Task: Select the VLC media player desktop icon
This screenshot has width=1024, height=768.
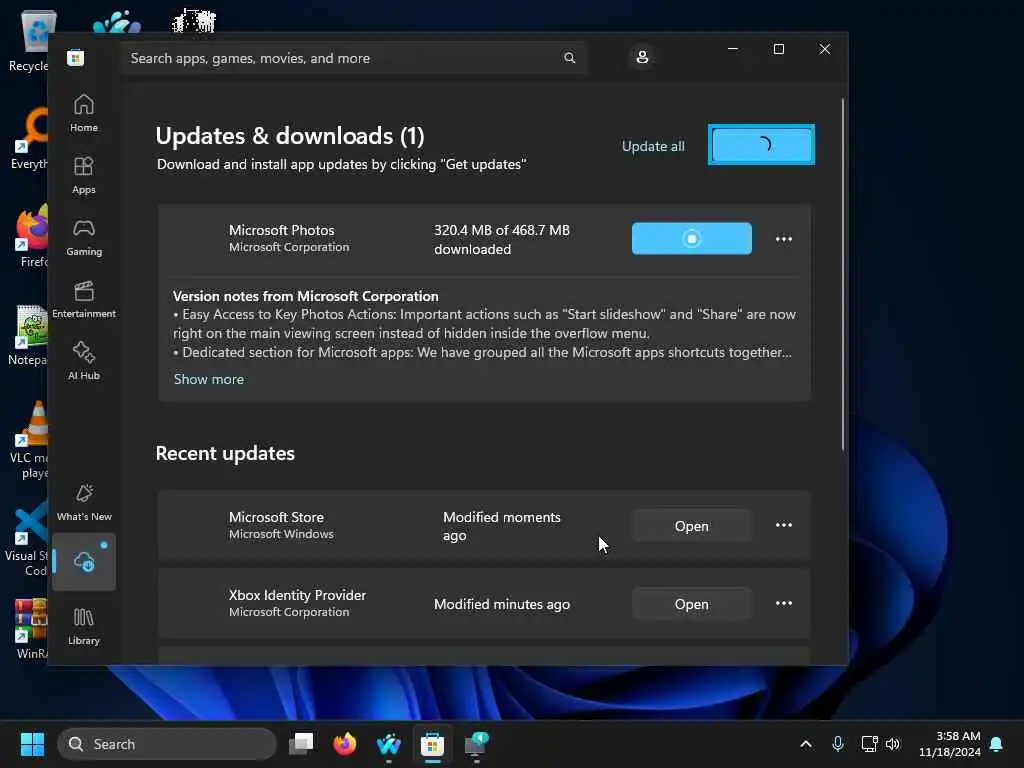Action: pyautogui.click(x=29, y=440)
